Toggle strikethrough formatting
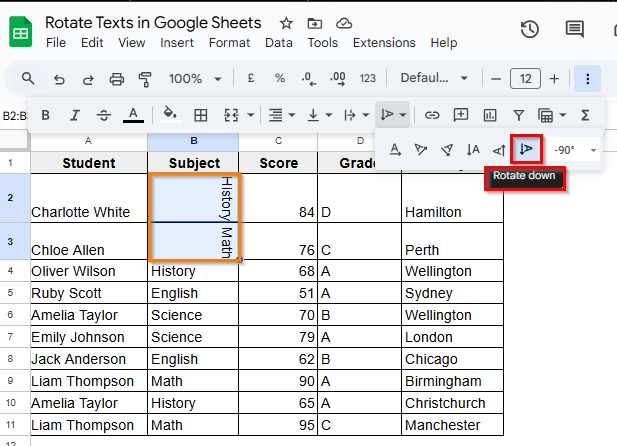The image size is (617, 446). 103,115
